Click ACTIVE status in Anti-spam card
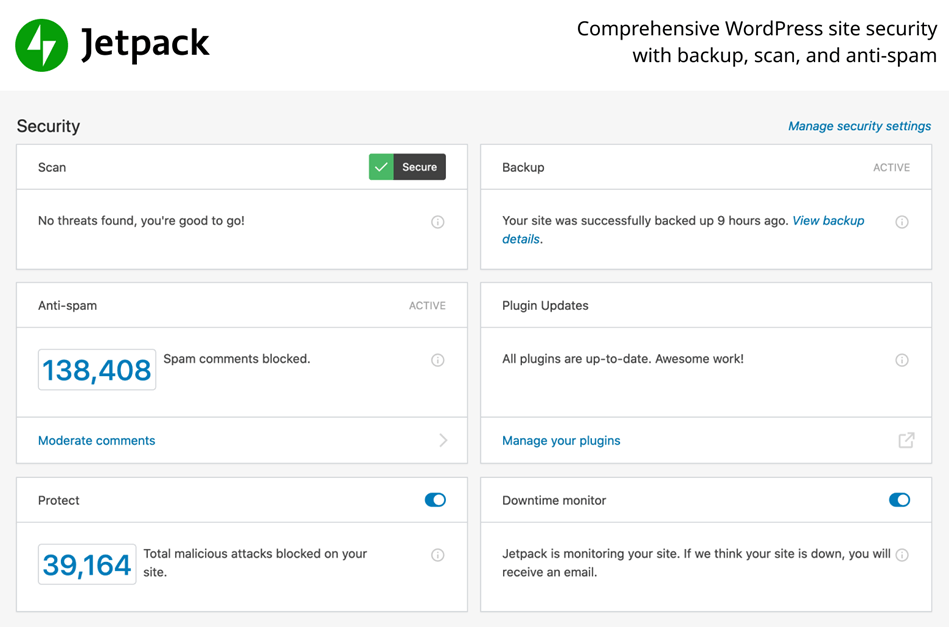 pyautogui.click(x=427, y=306)
